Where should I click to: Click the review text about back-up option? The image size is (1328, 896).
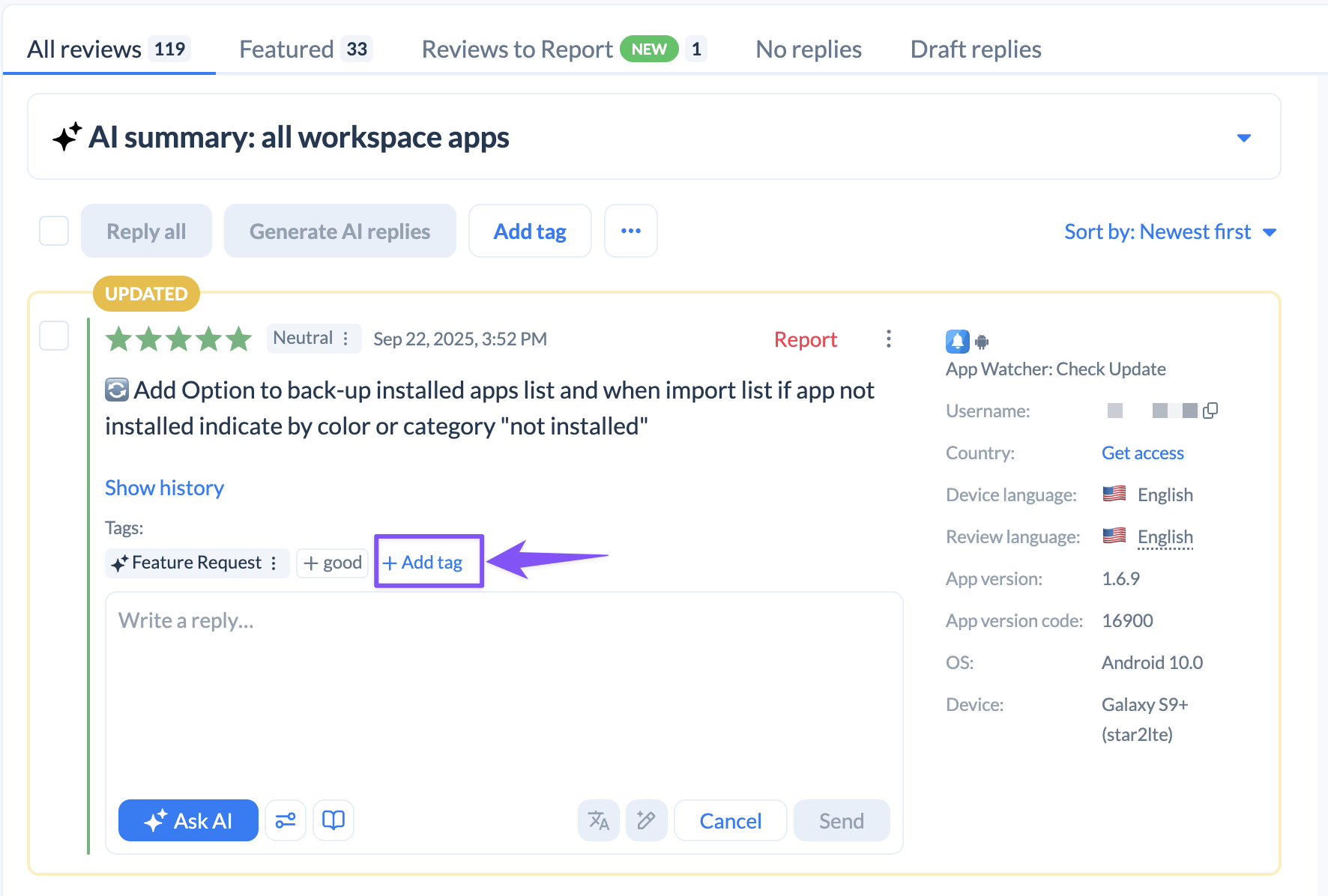pos(489,408)
